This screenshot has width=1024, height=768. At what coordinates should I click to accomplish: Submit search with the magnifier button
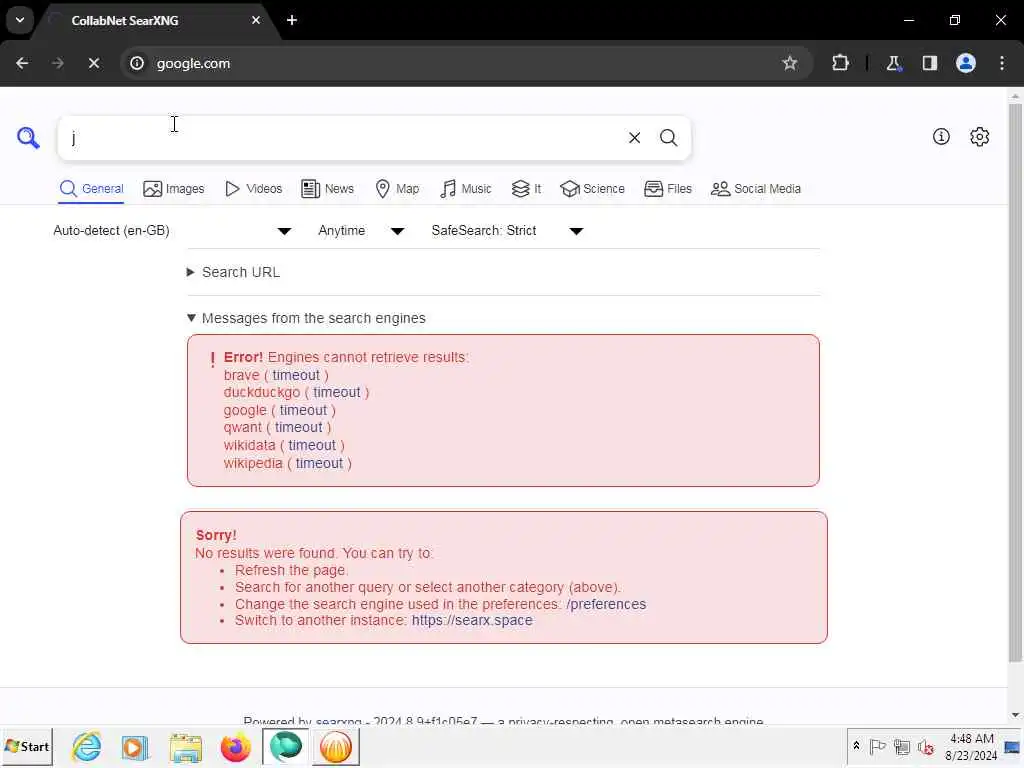[668, 138]
